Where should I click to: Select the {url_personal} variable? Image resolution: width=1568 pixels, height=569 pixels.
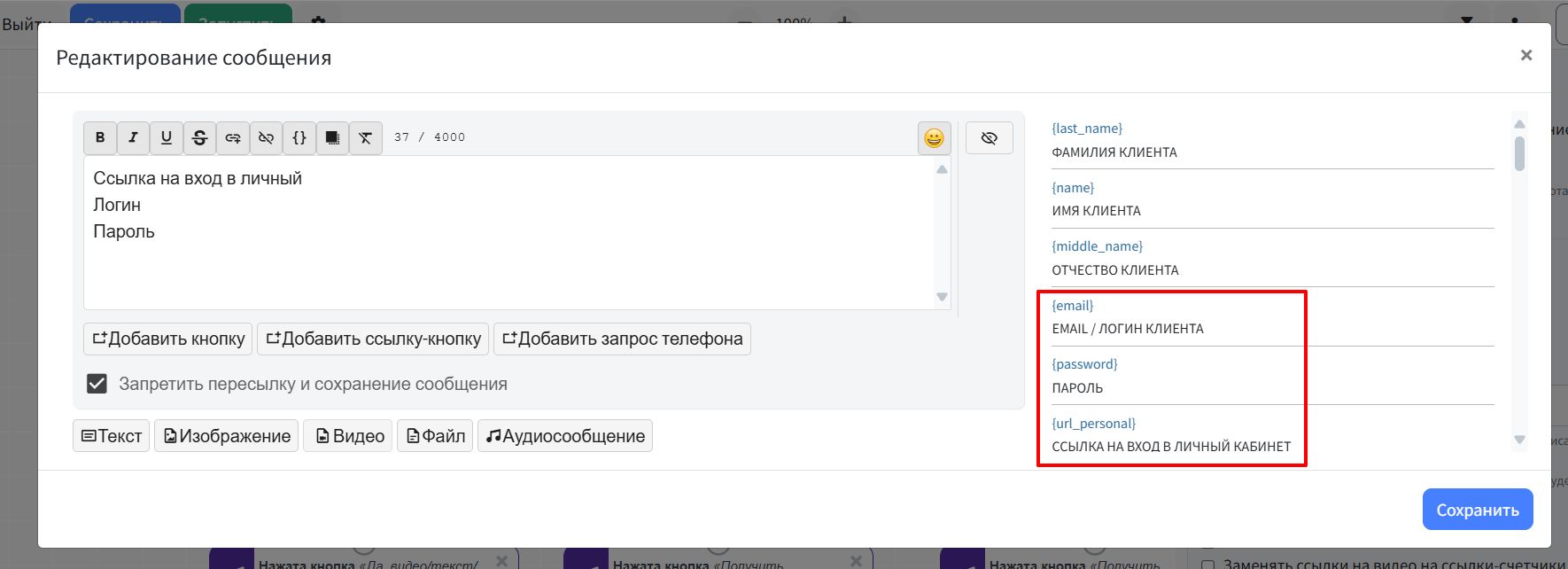(x=1093, y=424)
